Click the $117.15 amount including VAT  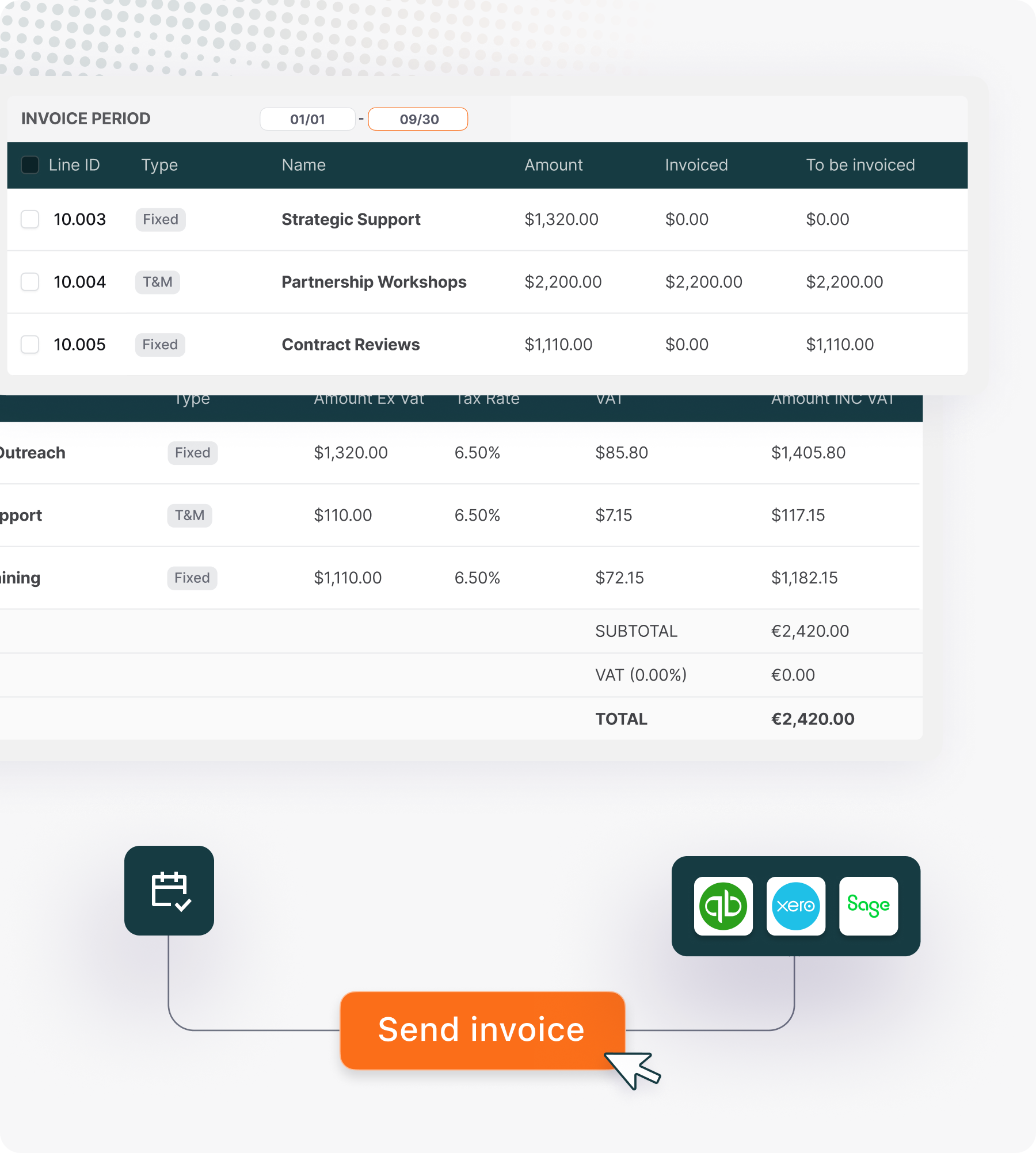pos(798,516)
